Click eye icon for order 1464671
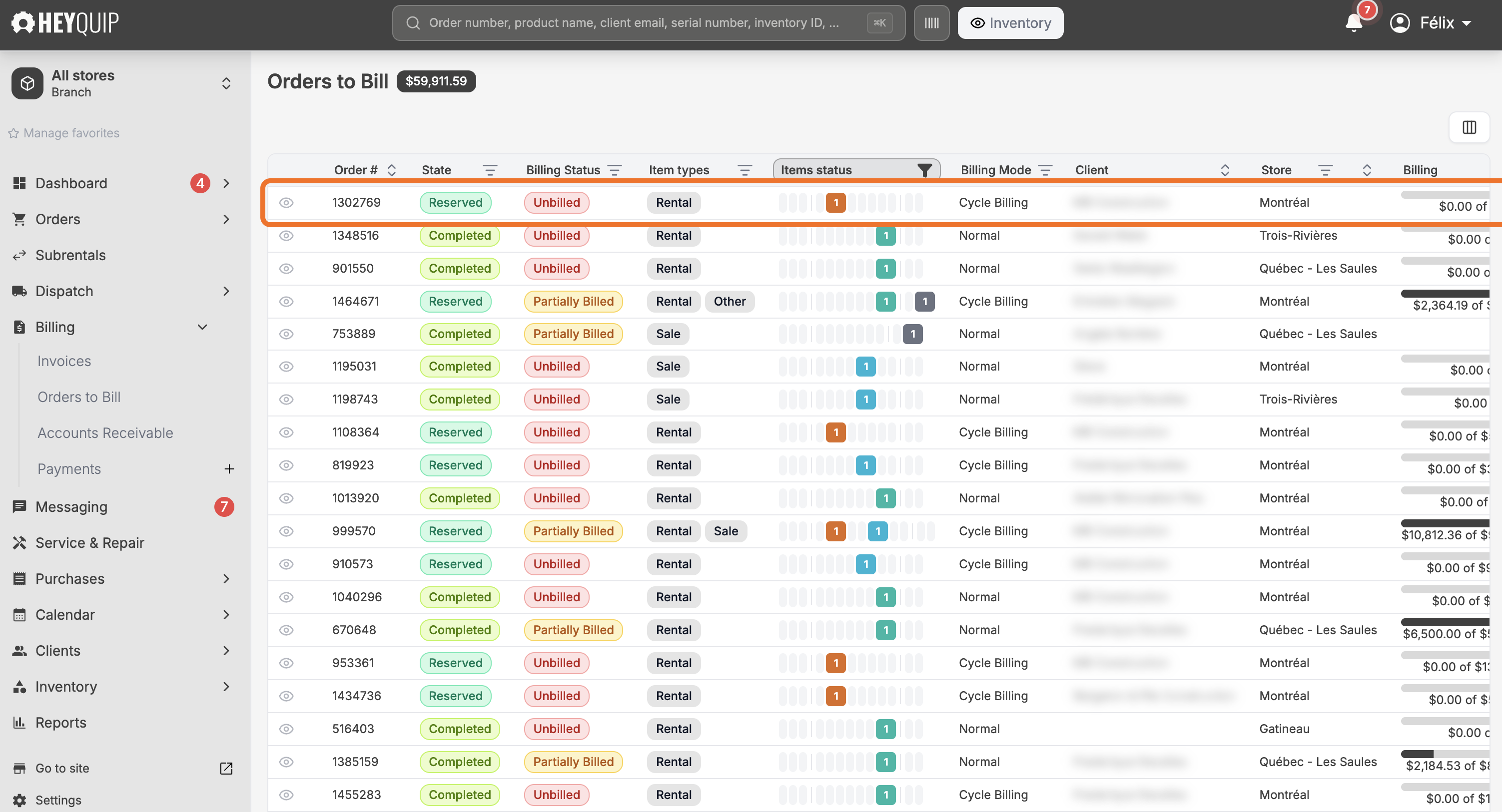The width and height of the screenshot is (1502, 812). (286, 301)
